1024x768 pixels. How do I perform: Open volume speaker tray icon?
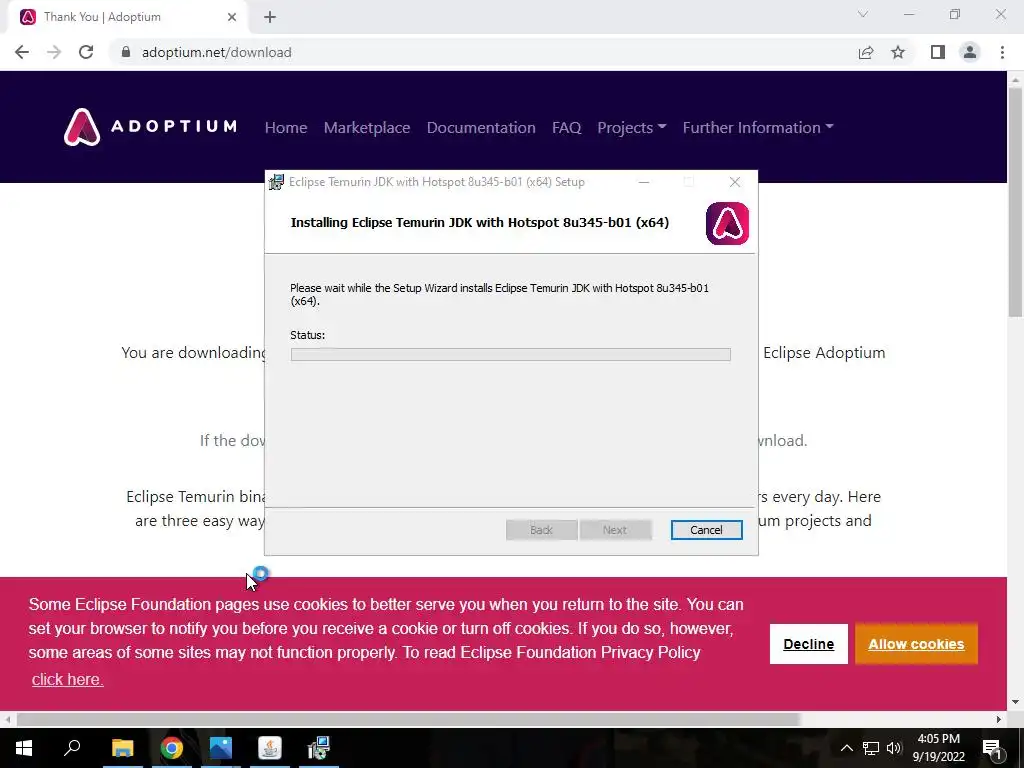coord(894,748)
